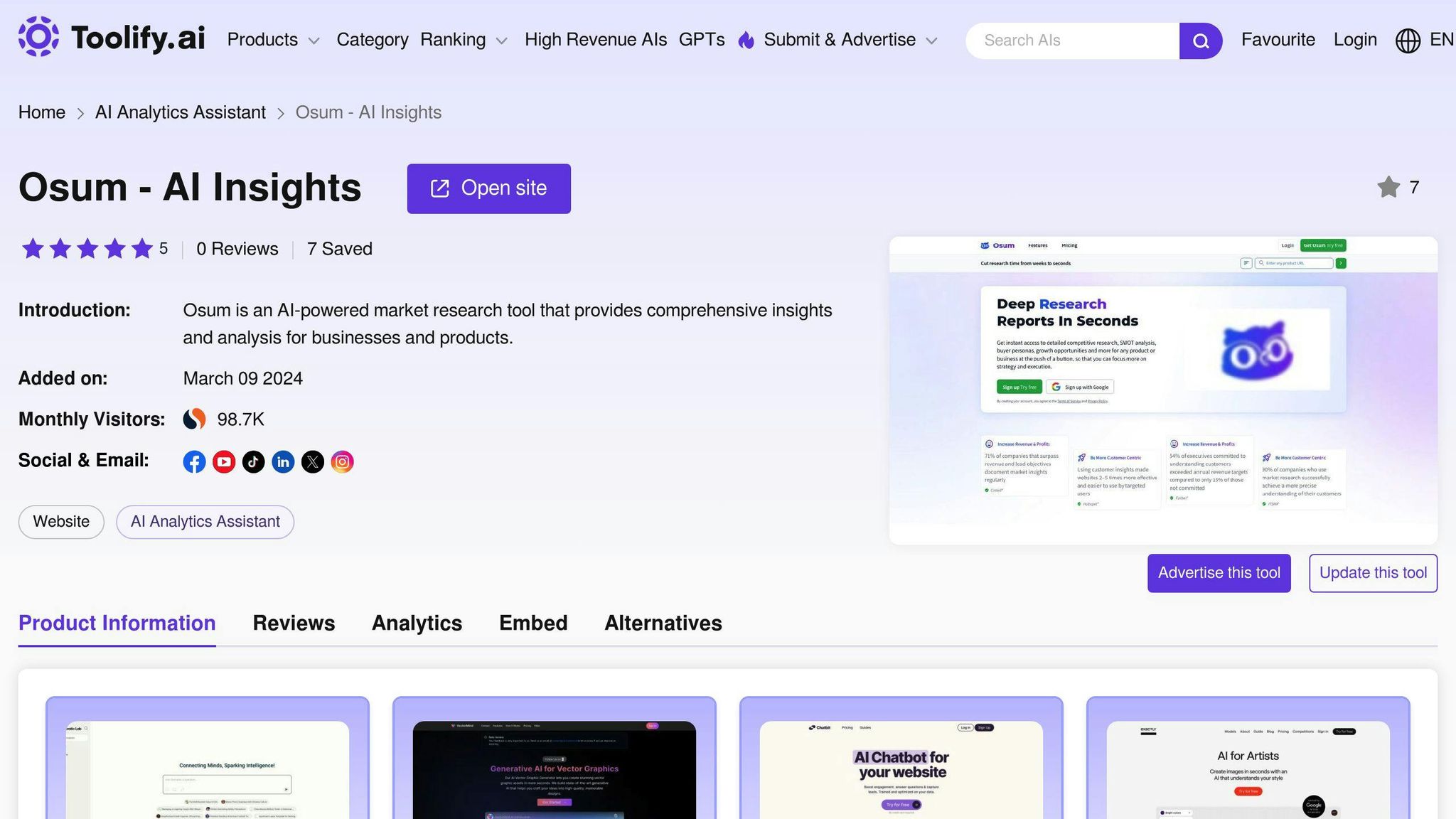
Task: Click the purple search magnifier button
Action: (x=1200, y=41)
